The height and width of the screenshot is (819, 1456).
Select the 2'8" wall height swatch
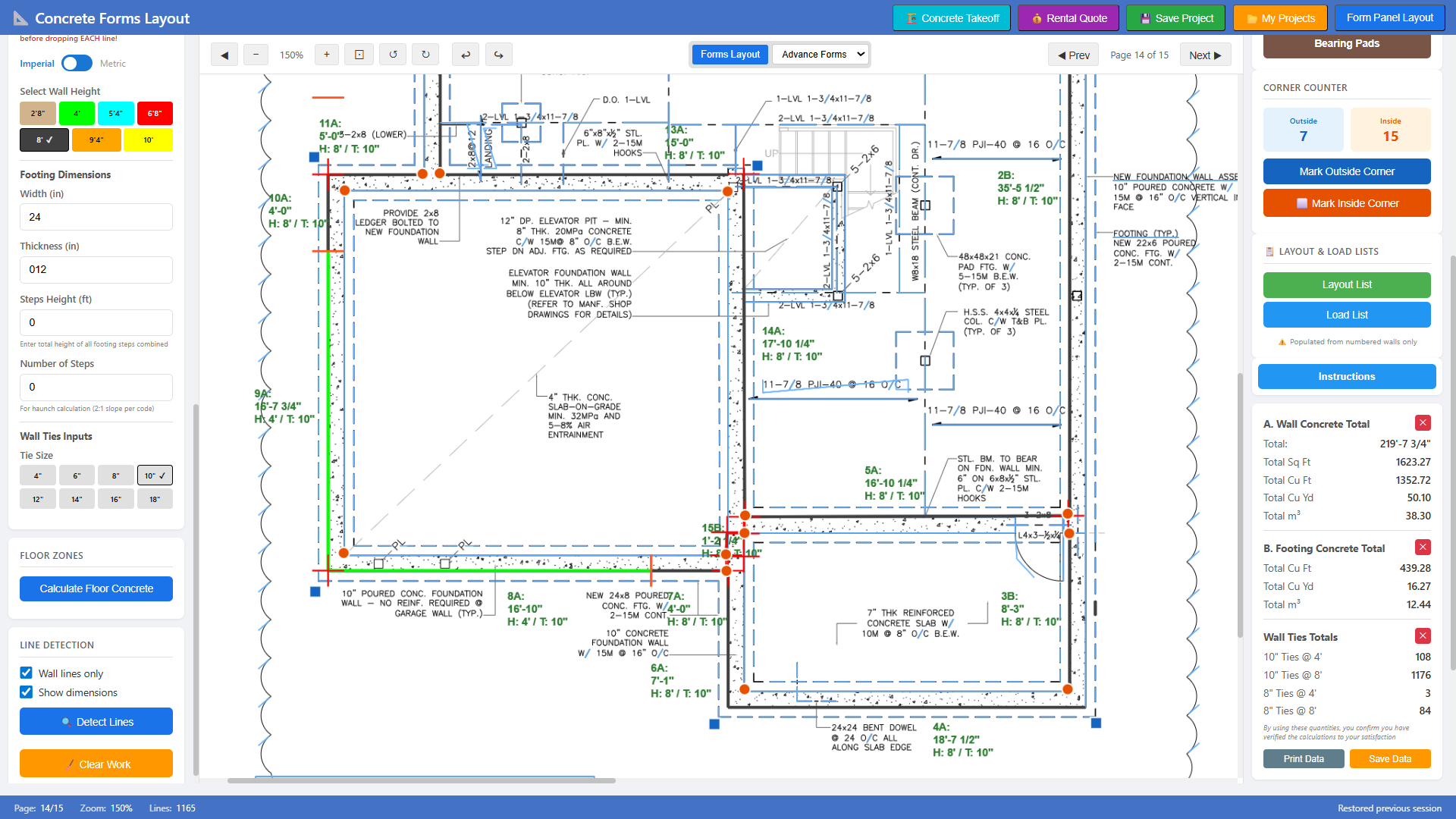38,114
